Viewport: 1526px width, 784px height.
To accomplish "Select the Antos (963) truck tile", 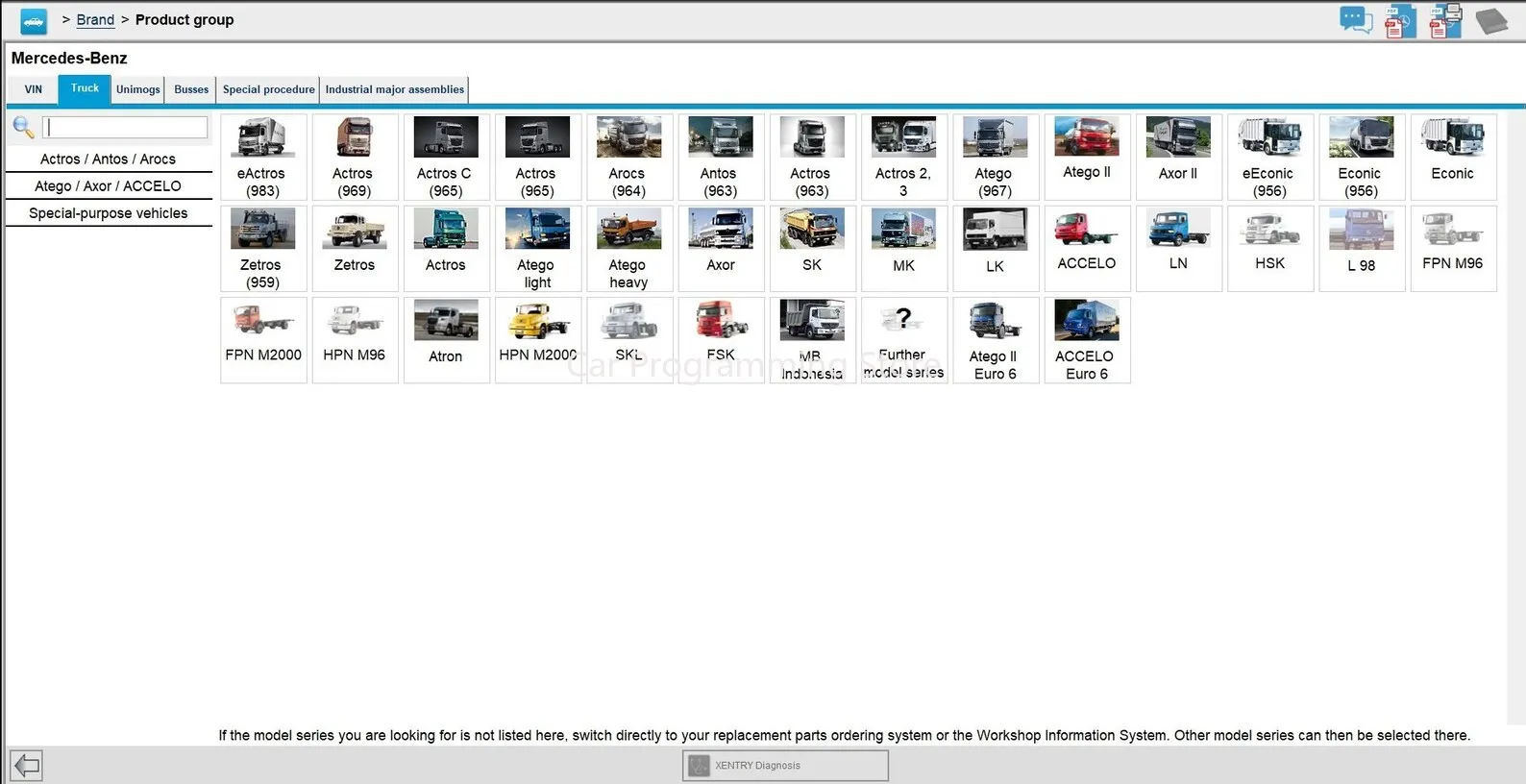I will [721, 157].
